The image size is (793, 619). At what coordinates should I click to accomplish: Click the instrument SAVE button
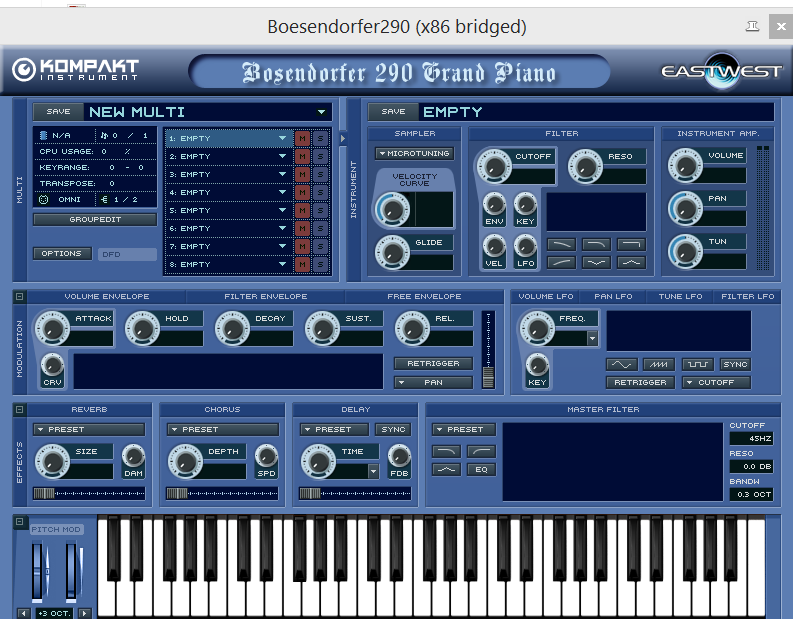pyautogui.click(x=393, y=111)
